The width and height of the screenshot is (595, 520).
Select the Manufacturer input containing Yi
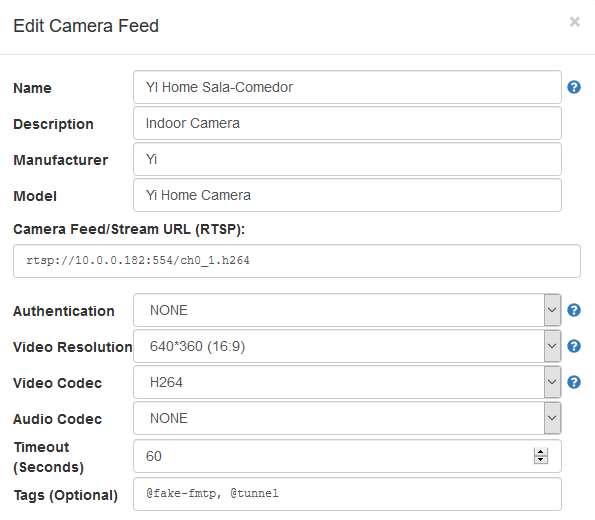point(347,159)
